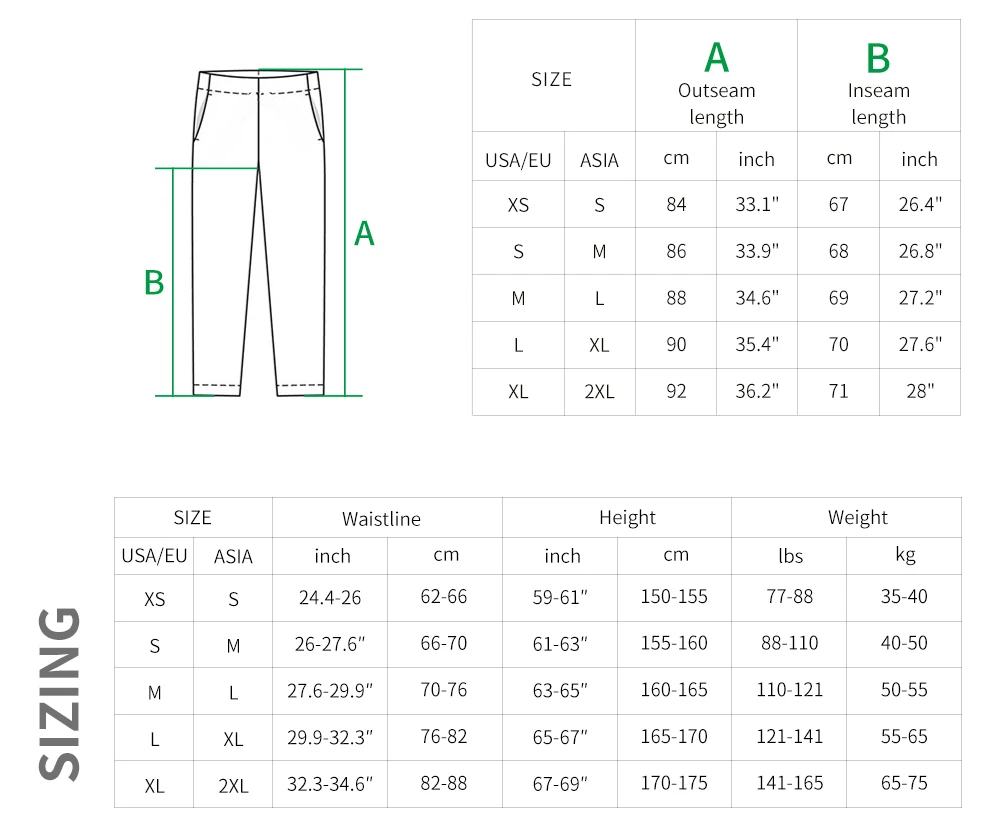
Task: Select the Inseam length header text
Action: coord(878,104)
